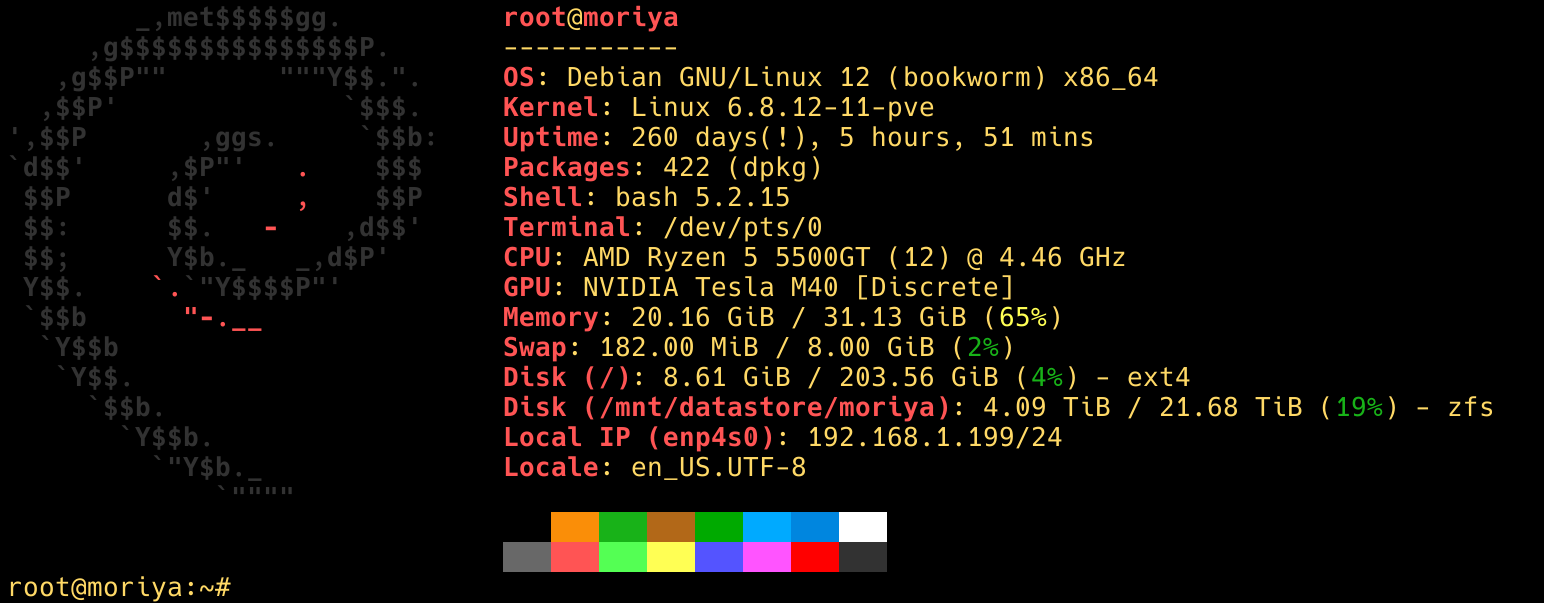This screenshot has width=1544, height=603.
Task: Click the 'Terminal' label
Action: click(x=567, y=228)
